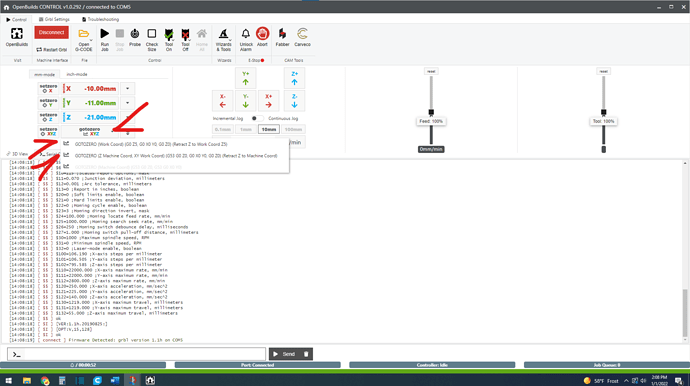690x386 pixels.
Task: Jog Z+ with the blue up arrow
Action: point(294,78)
